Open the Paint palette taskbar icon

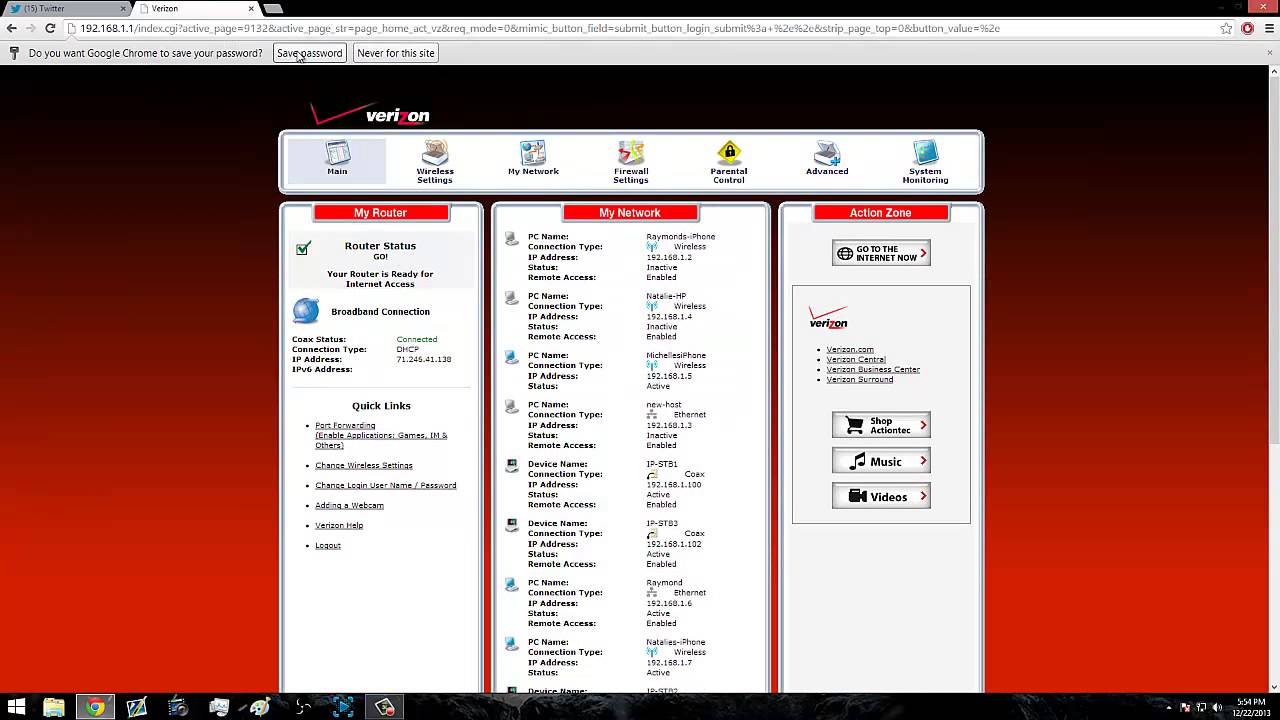pos(260,707)
